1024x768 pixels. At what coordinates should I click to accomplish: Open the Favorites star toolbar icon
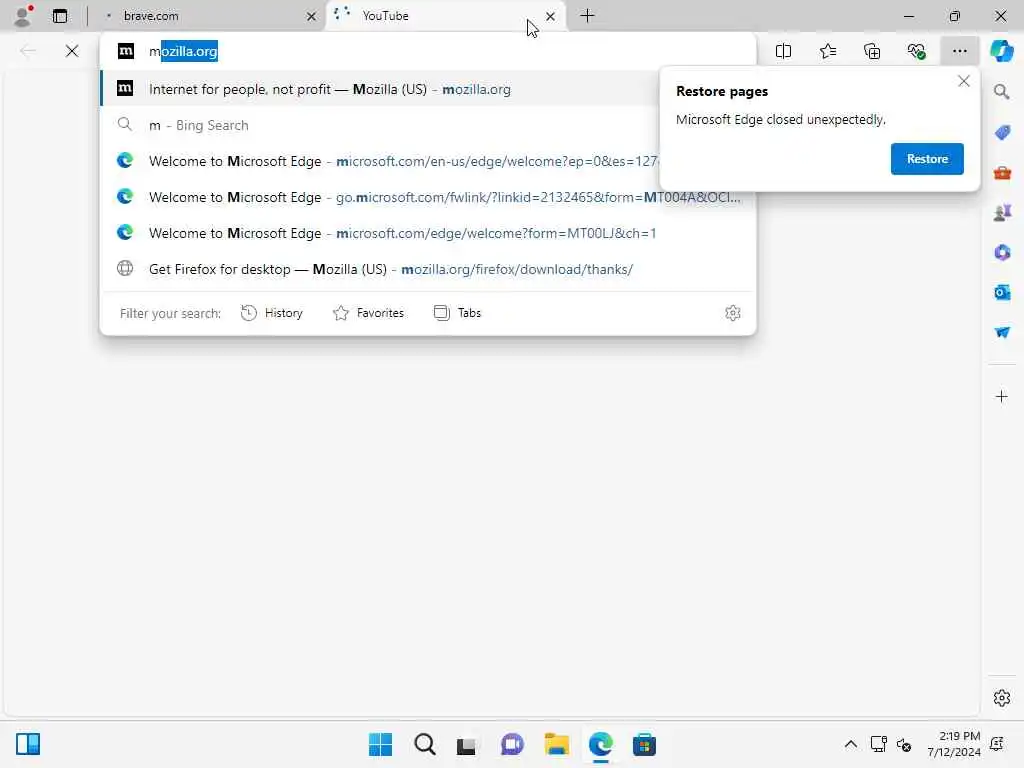coord(827,51)
